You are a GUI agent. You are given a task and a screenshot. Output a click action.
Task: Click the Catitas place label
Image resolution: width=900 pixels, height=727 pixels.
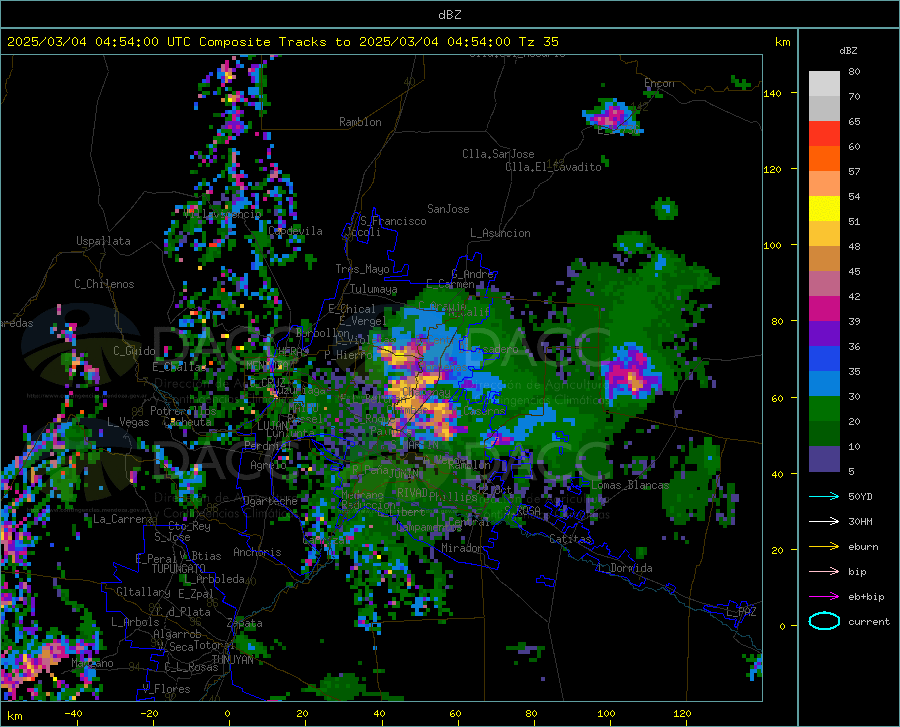coord(570,539)
